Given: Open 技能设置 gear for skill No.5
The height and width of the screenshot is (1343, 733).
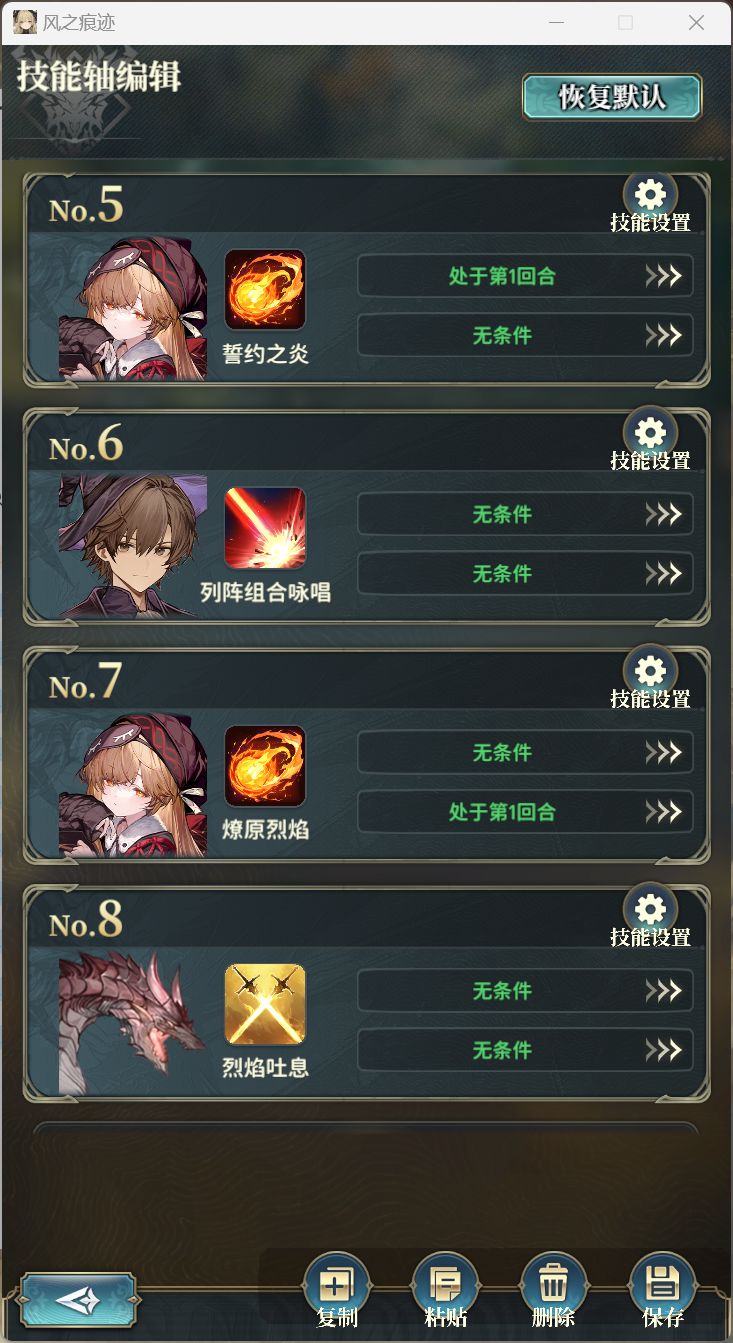Looking at the screenshot, I should coord(651,194).
